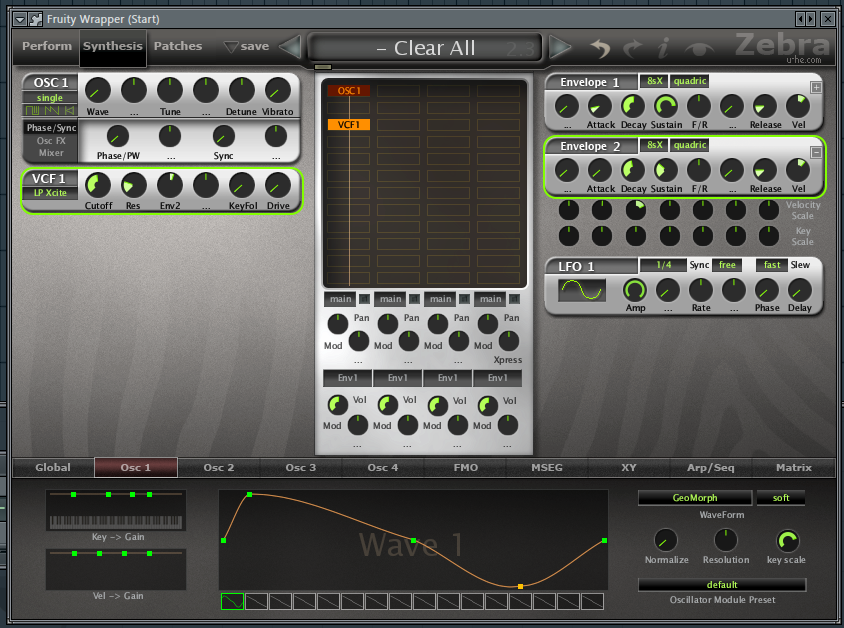Viewport: 844px width, 628px height.
Task: Switch to the Patches tab
Action: coord(178,46)
